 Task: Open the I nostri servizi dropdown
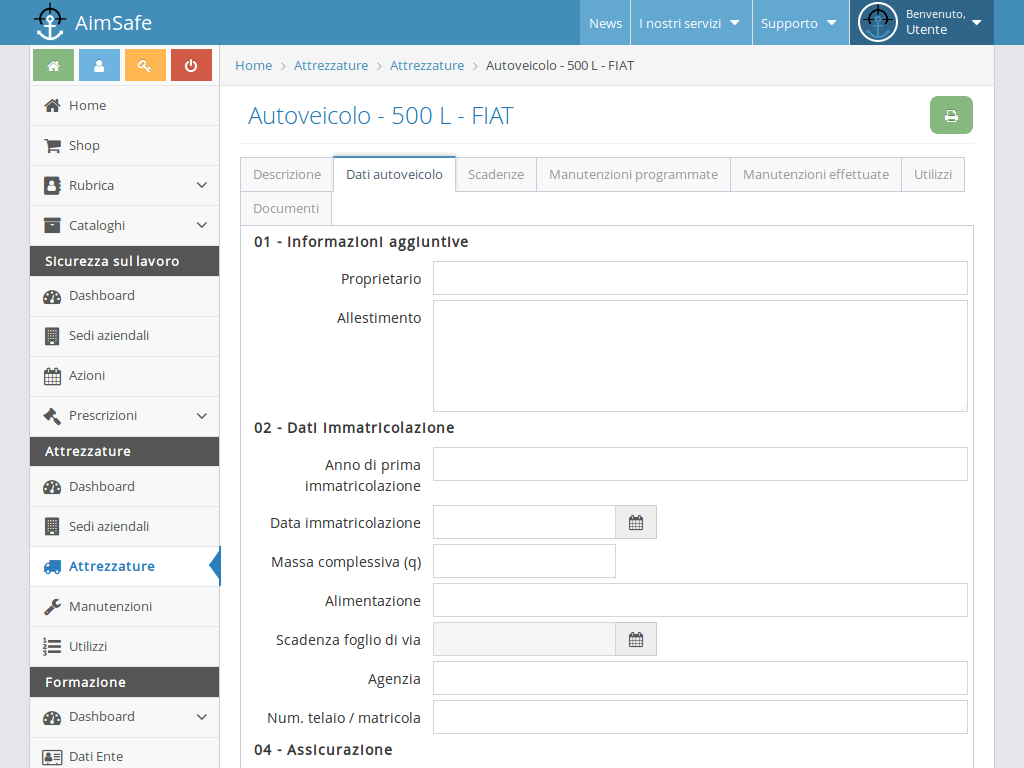(691, 23)
